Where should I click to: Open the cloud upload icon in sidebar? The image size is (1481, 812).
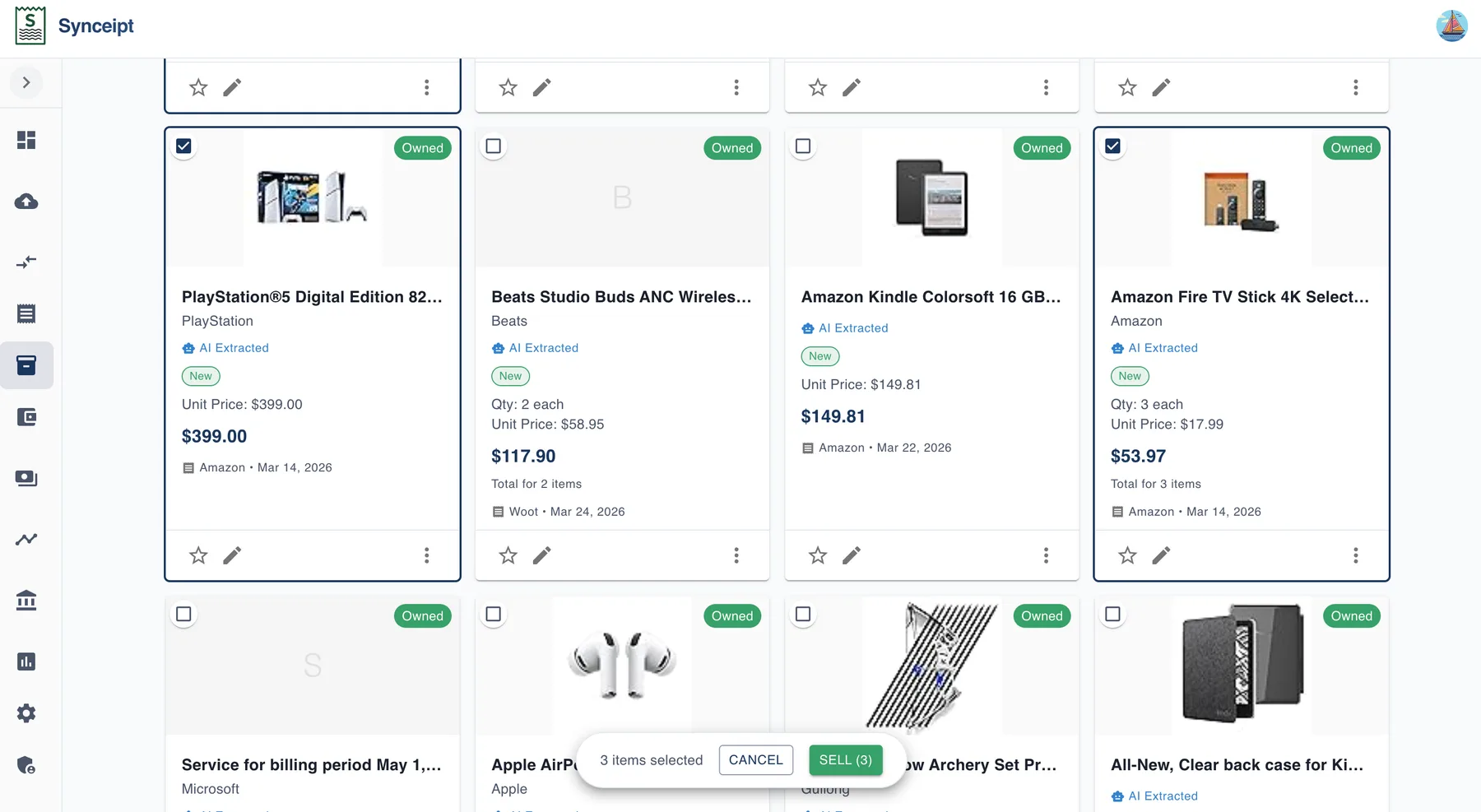point(26,202)
